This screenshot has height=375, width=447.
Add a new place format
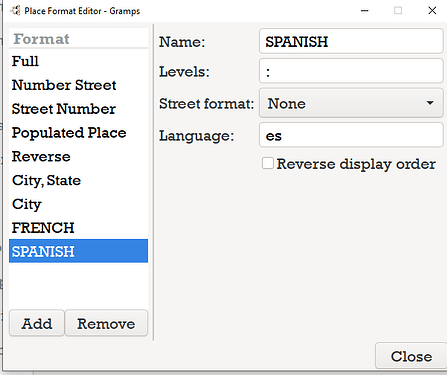37,323
